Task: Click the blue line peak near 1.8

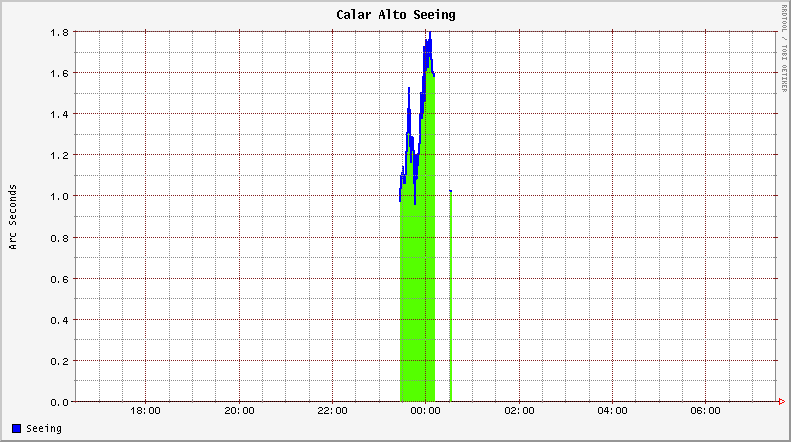Action: 430,34
